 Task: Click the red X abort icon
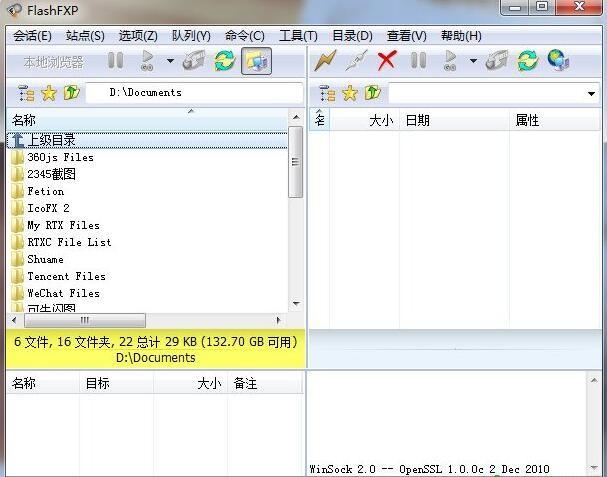[x=387, y=61]
